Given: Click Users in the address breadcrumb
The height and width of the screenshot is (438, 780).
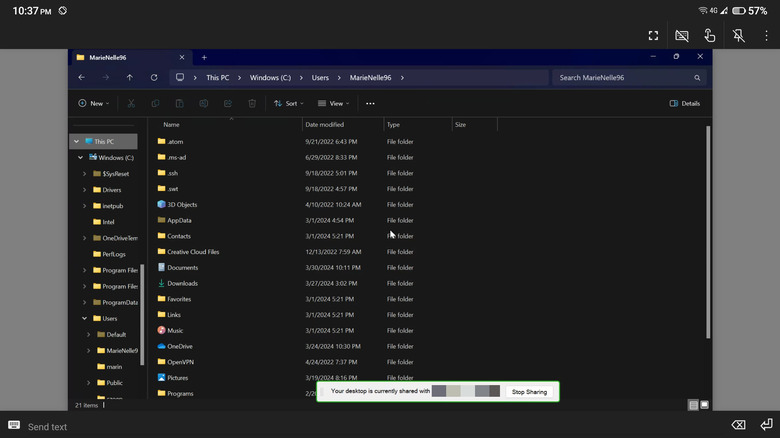Looking at the screenshot, I should coord(319,77).
